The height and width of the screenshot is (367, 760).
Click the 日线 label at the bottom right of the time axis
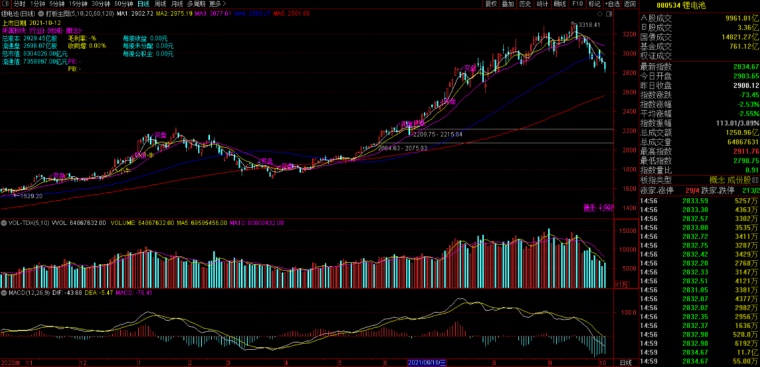click(x=626, y=363)
